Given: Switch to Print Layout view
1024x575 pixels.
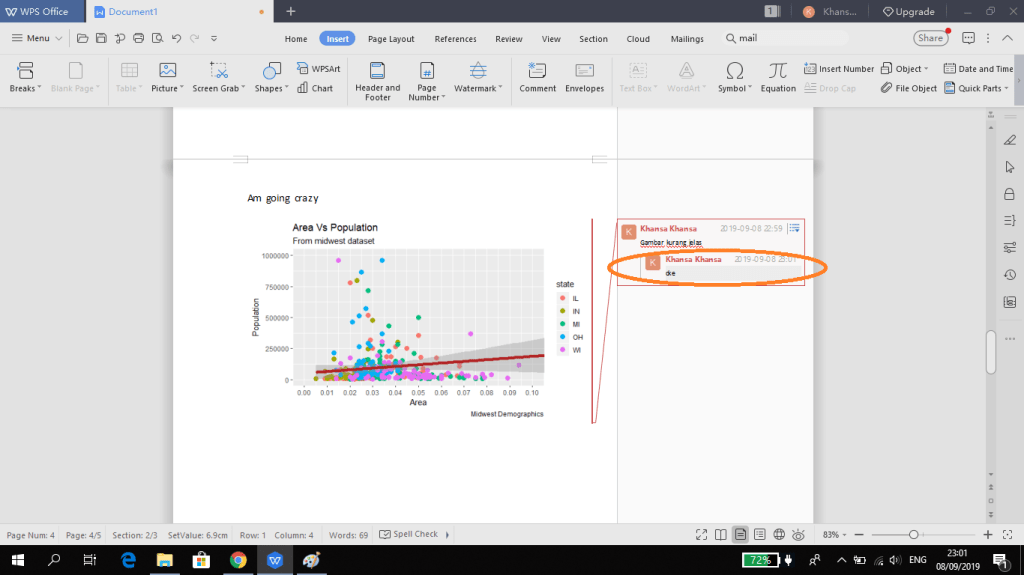Looking at the screenshot, I should pos(740,535).
